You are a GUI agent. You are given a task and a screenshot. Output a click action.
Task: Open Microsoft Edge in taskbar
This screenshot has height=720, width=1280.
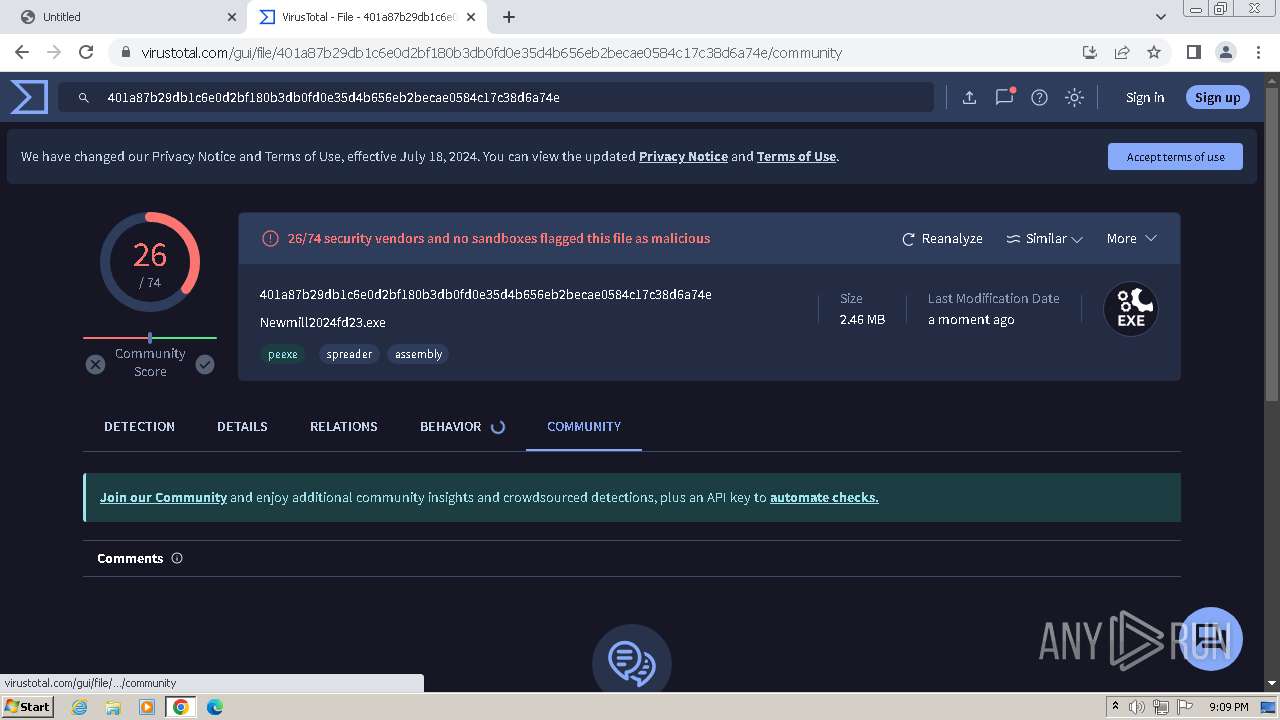[214, 707]
